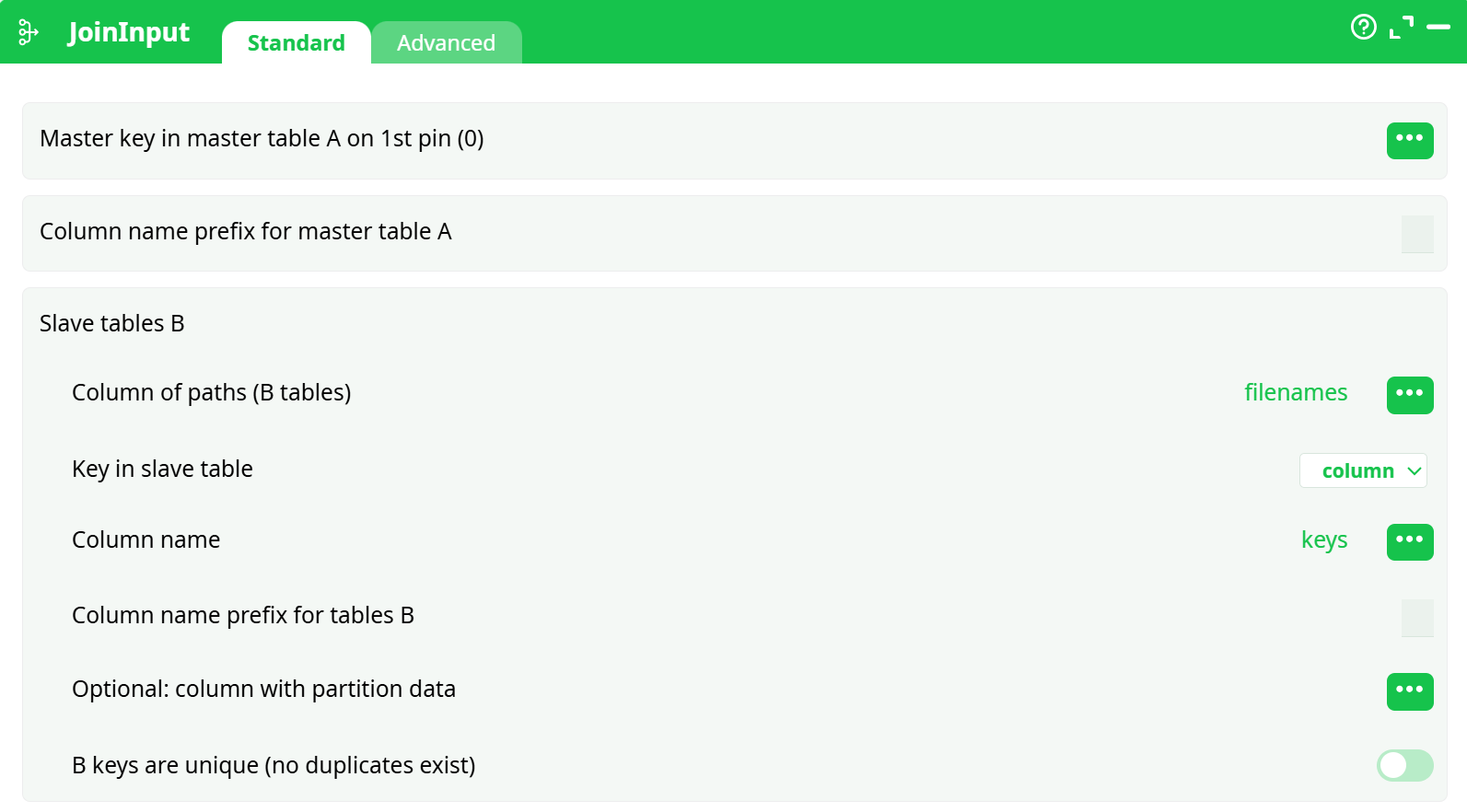Click prefix field for master table A
The height and width of the screenshot is (812, 1467).
coord(1416,234)
